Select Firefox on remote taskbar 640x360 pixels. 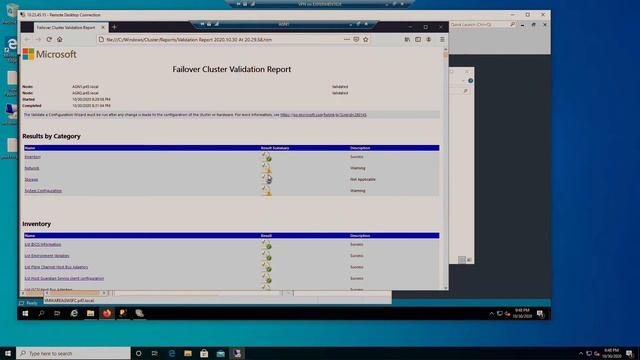point(107,313)
